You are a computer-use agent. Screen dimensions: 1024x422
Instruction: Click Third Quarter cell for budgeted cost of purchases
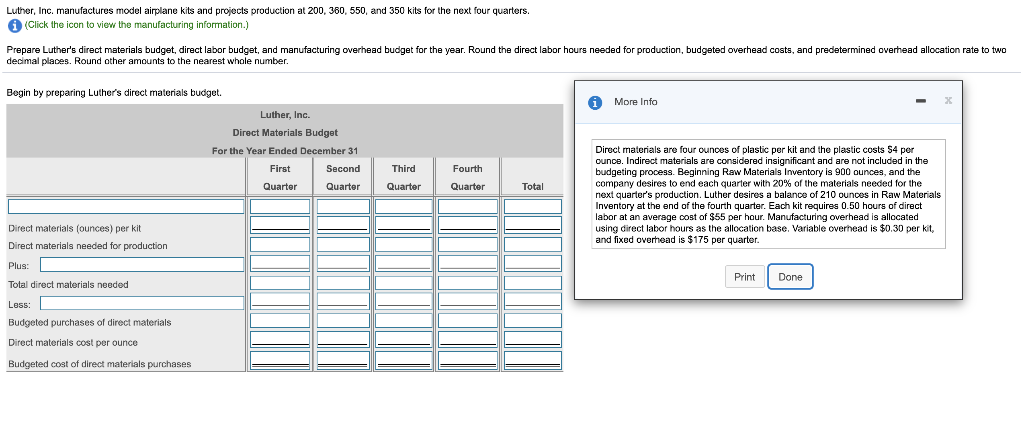(x=404, y=360)
